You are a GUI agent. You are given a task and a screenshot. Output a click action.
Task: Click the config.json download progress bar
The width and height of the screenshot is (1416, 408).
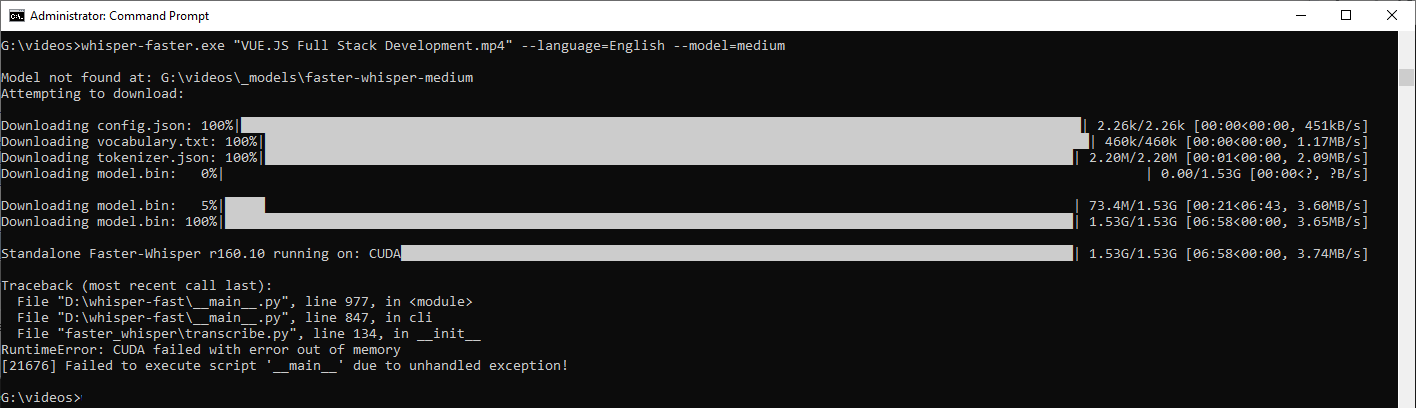point(661,126)
